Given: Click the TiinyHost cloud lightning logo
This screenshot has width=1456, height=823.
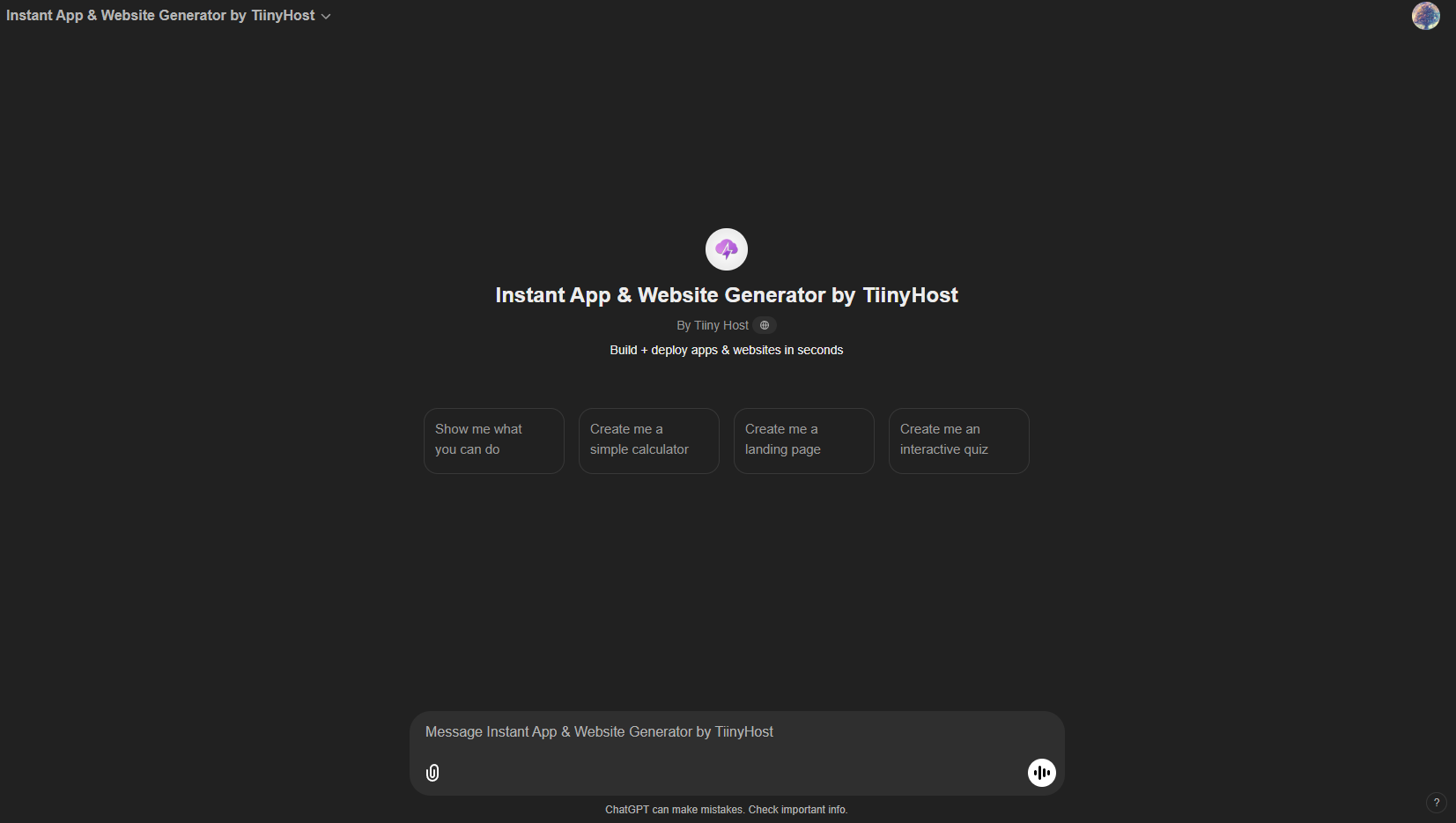Looking at the screenshot, I should click(727, 249).
